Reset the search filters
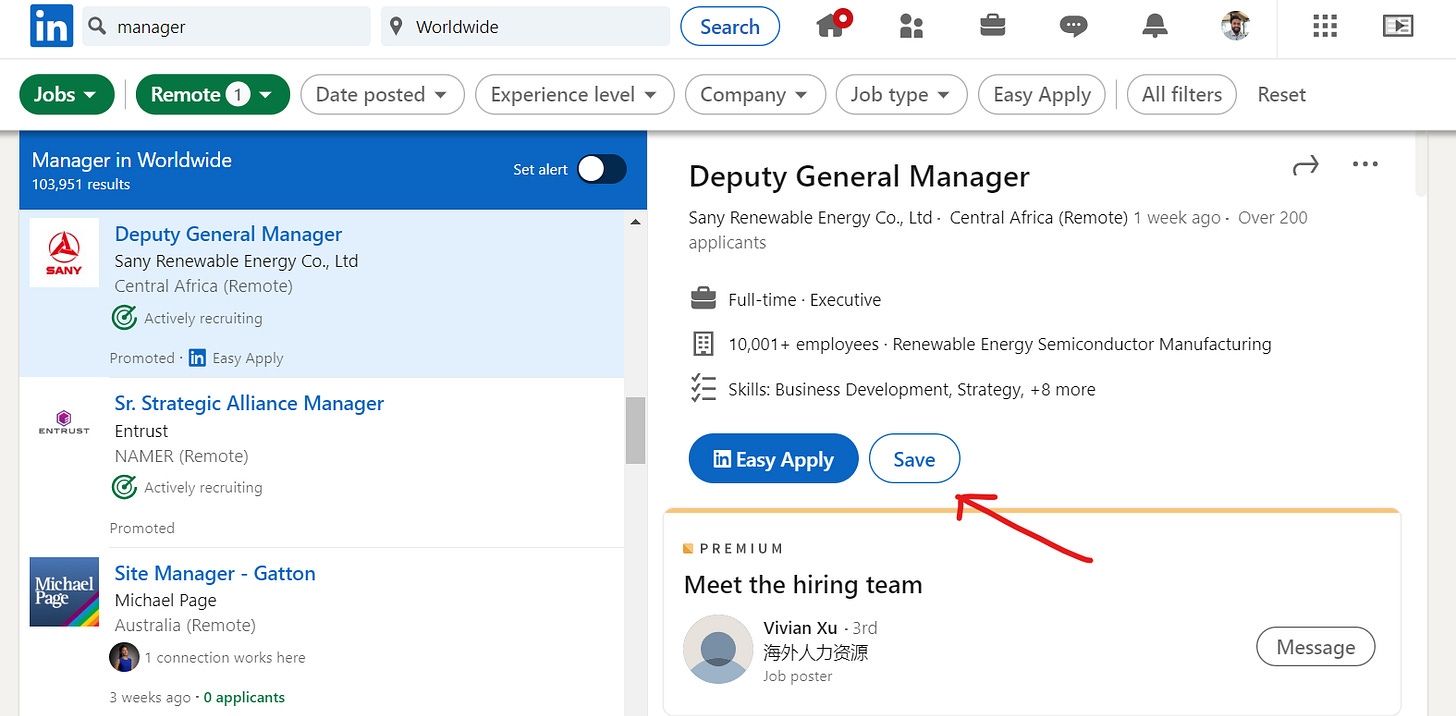This screenshot has width=1456, height=716. tap(1281, 95)
